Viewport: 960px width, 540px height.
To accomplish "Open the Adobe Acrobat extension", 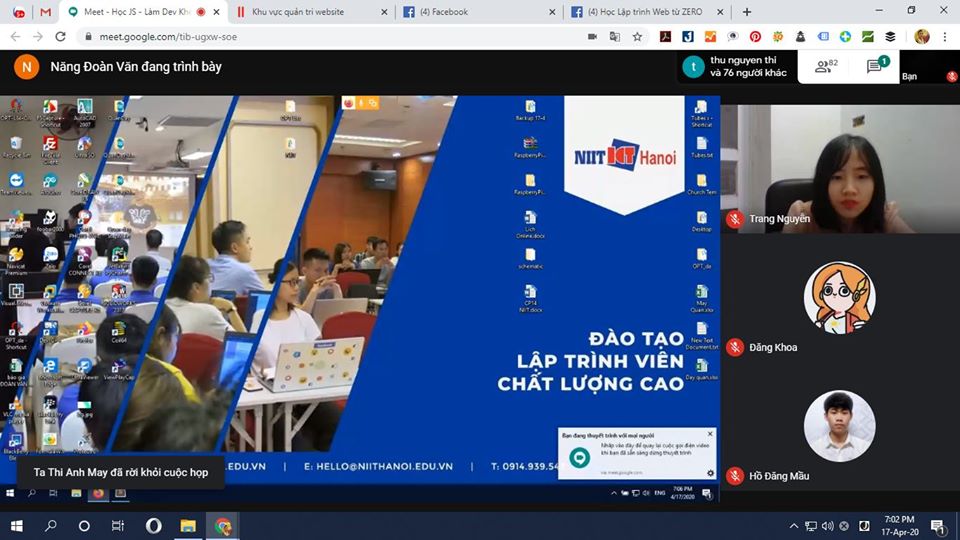I will coord(666,37).
